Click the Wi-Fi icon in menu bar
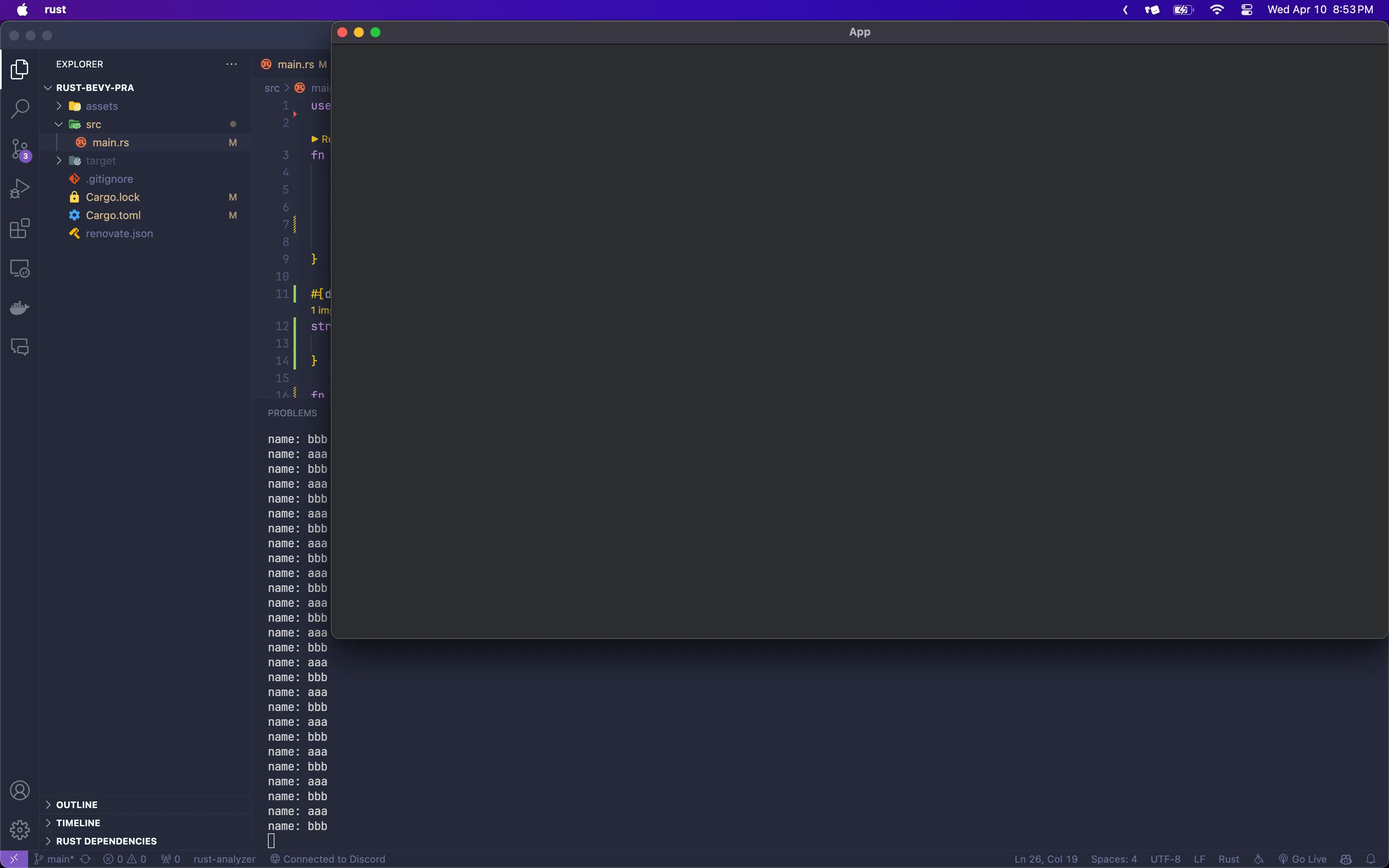 (1216, 10)
